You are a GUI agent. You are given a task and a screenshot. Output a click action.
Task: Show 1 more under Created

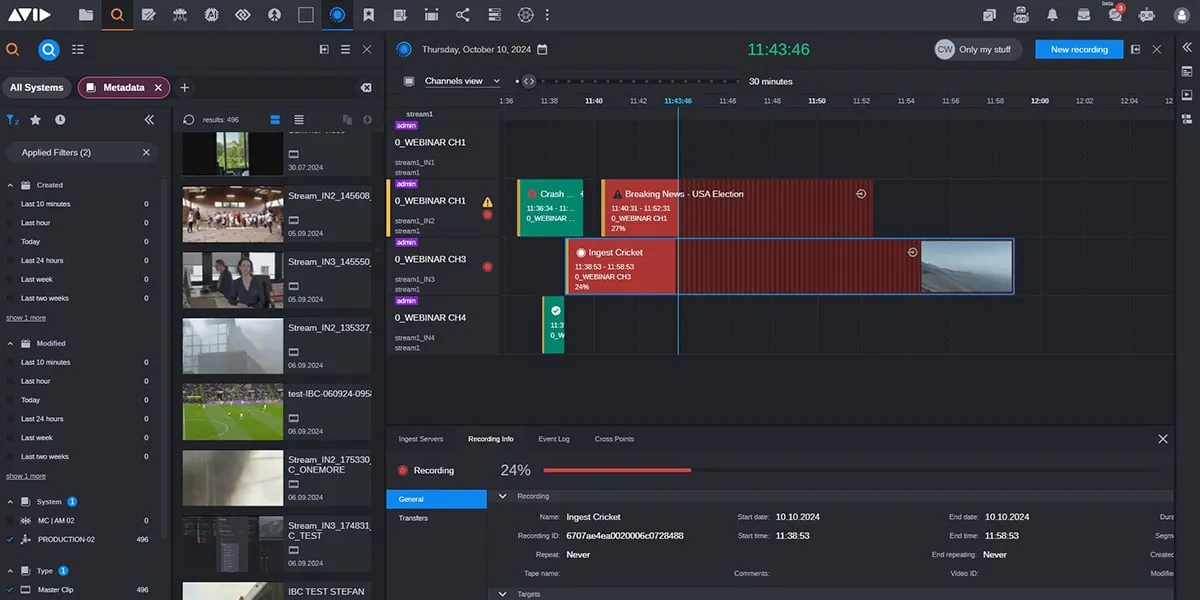coord(26,318)
